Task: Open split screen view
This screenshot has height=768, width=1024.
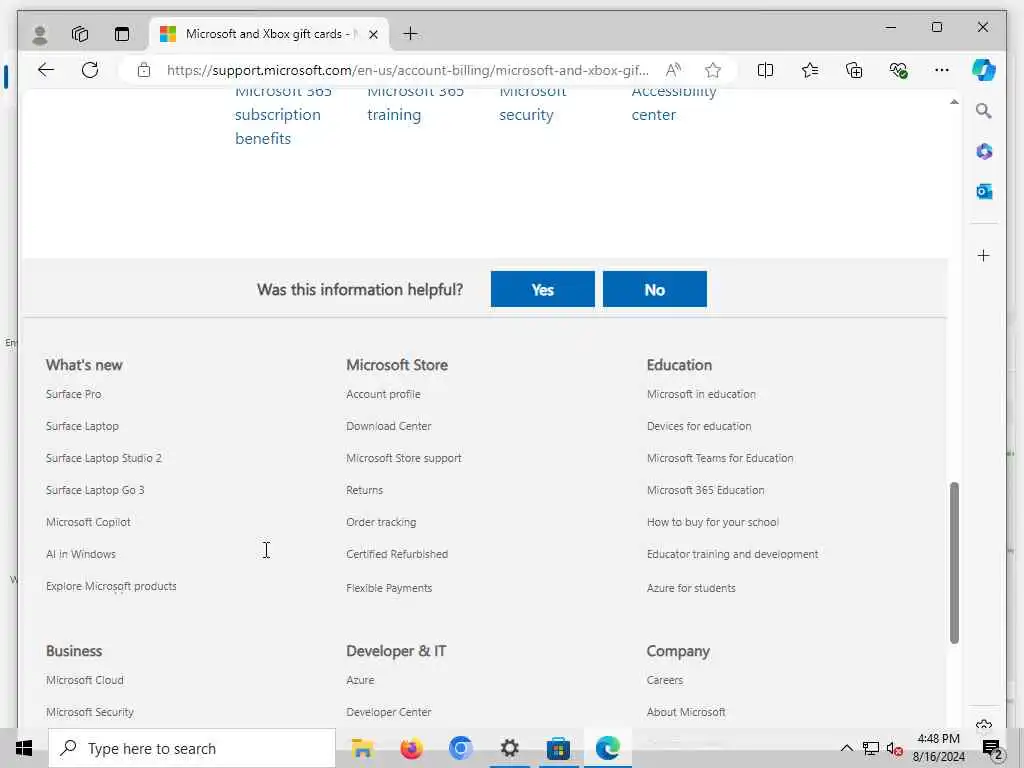Action: [765, 70]
